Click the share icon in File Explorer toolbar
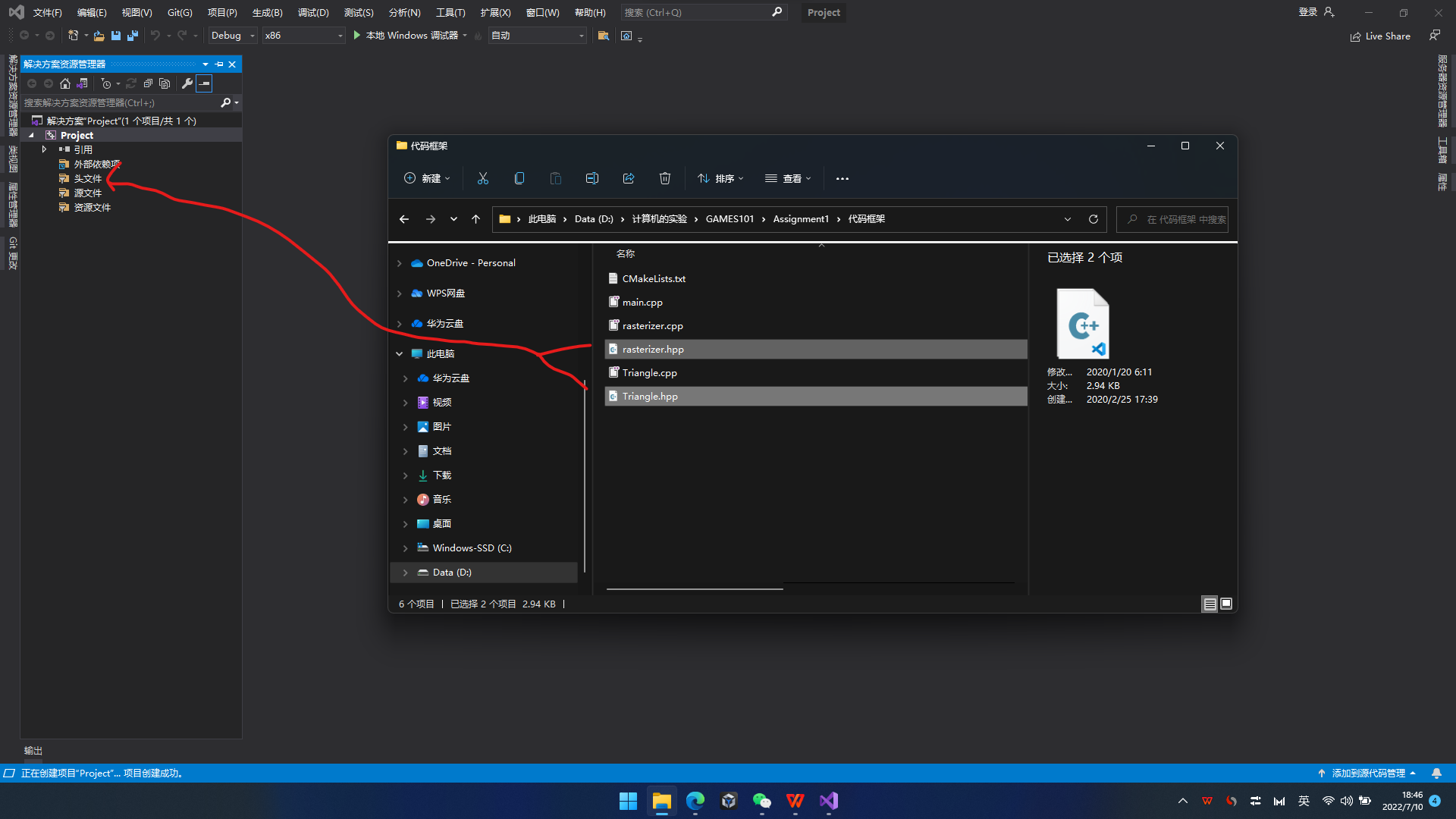Screen dimensions: 1456x819 pos(629,178)
